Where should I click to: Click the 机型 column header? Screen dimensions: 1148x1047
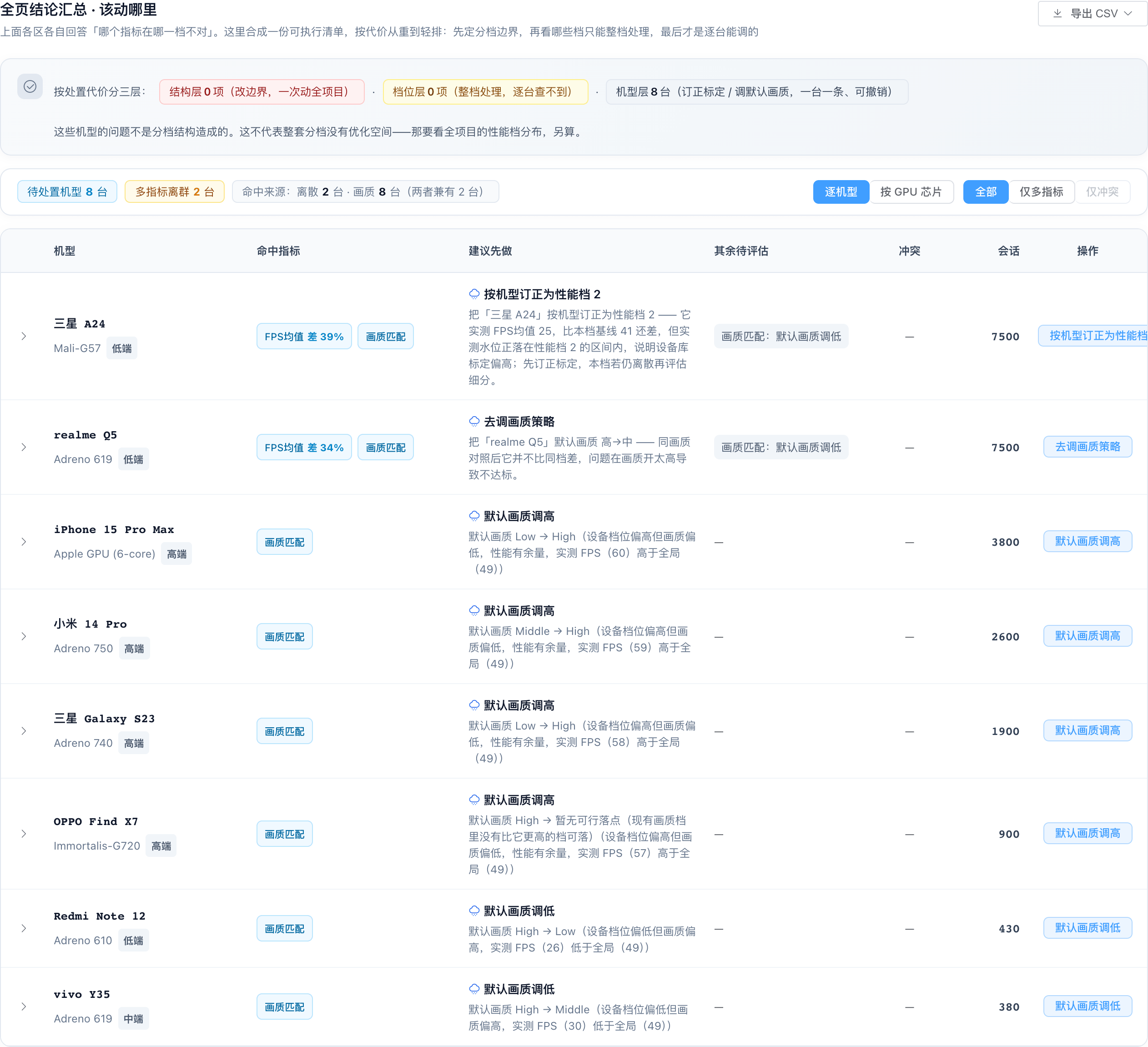64,251
